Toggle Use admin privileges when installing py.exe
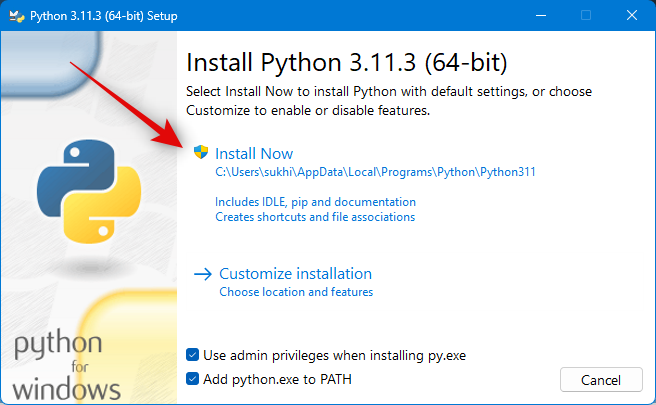This screenshot has width=656, height=405. 192,355
